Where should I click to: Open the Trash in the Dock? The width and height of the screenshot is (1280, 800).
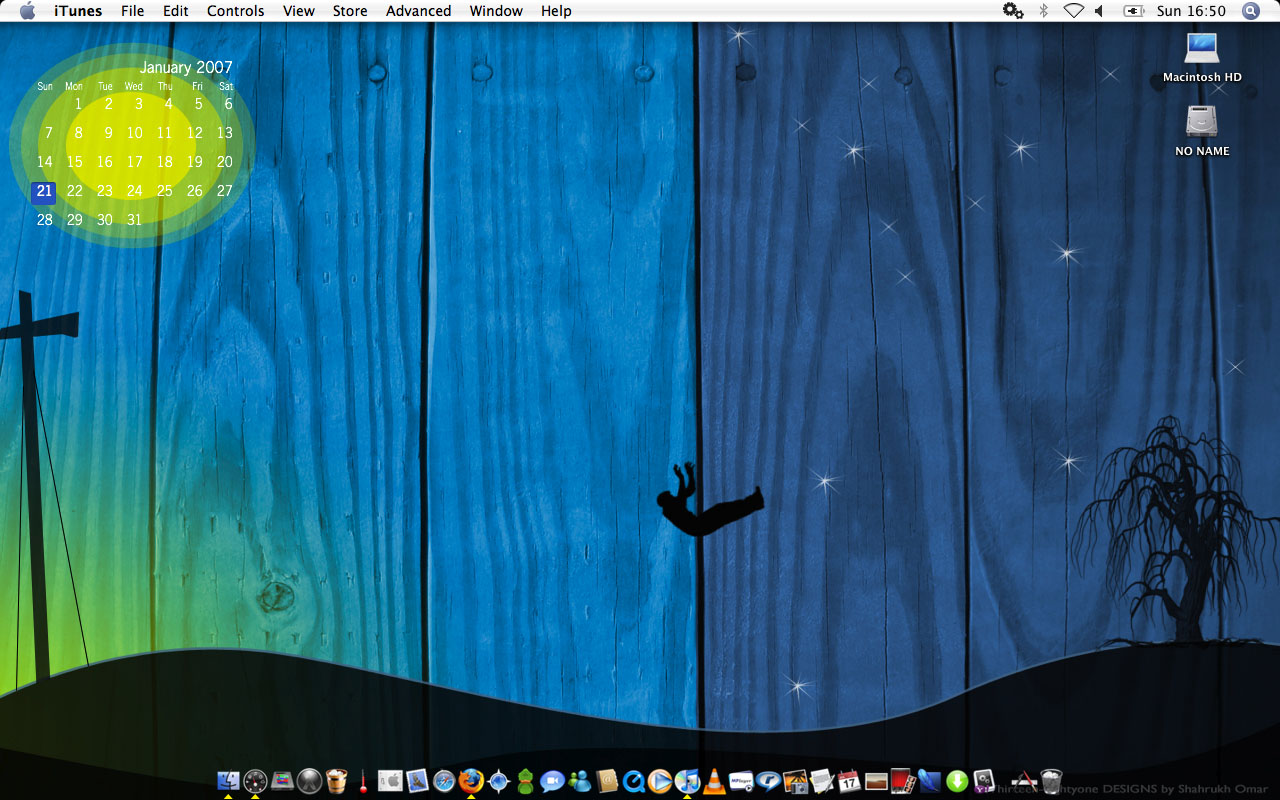point(1051,781)
